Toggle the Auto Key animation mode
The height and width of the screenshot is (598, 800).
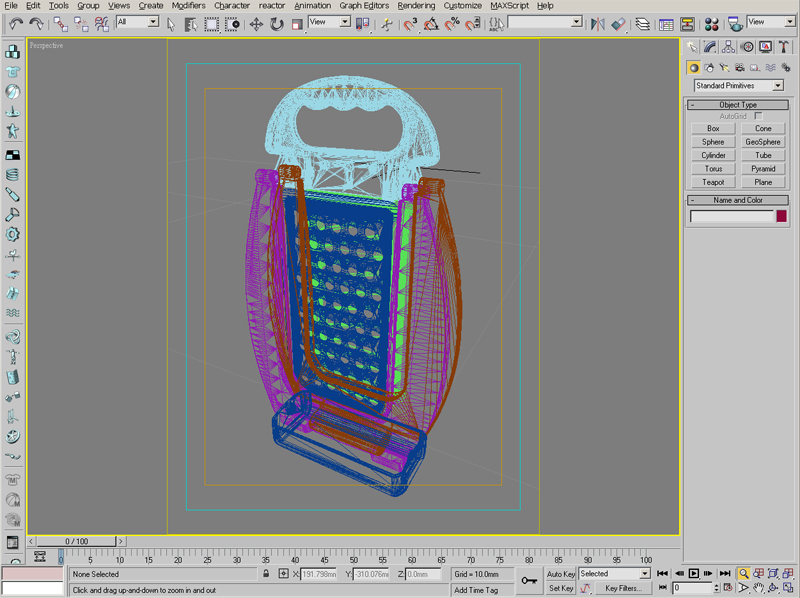point(561,574)
